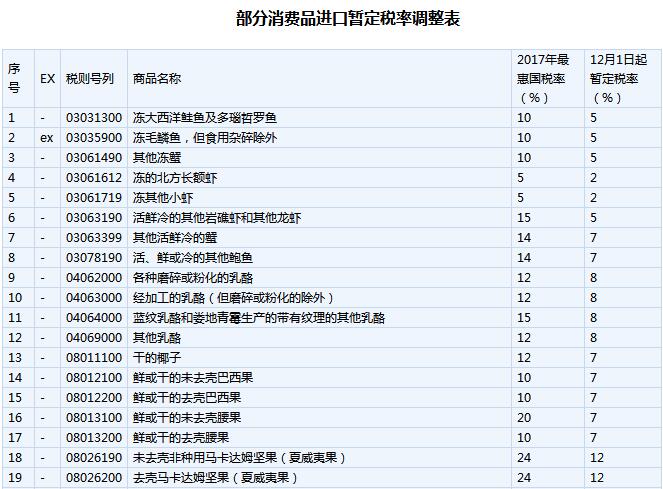
Task: Click product name 冻毛鳞鱼，但食用杂碎除外
Action: (x=204, y=138)
